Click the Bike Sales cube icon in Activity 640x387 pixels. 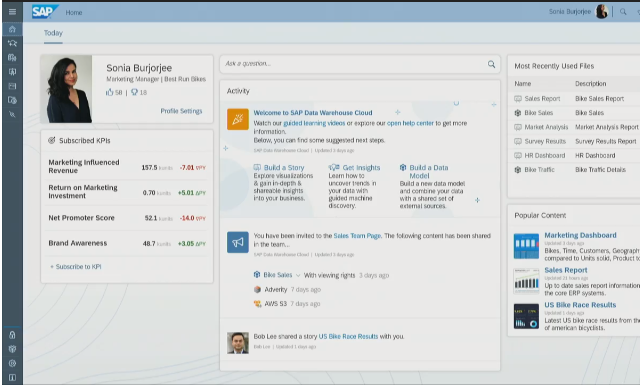[x=257, y=275]
